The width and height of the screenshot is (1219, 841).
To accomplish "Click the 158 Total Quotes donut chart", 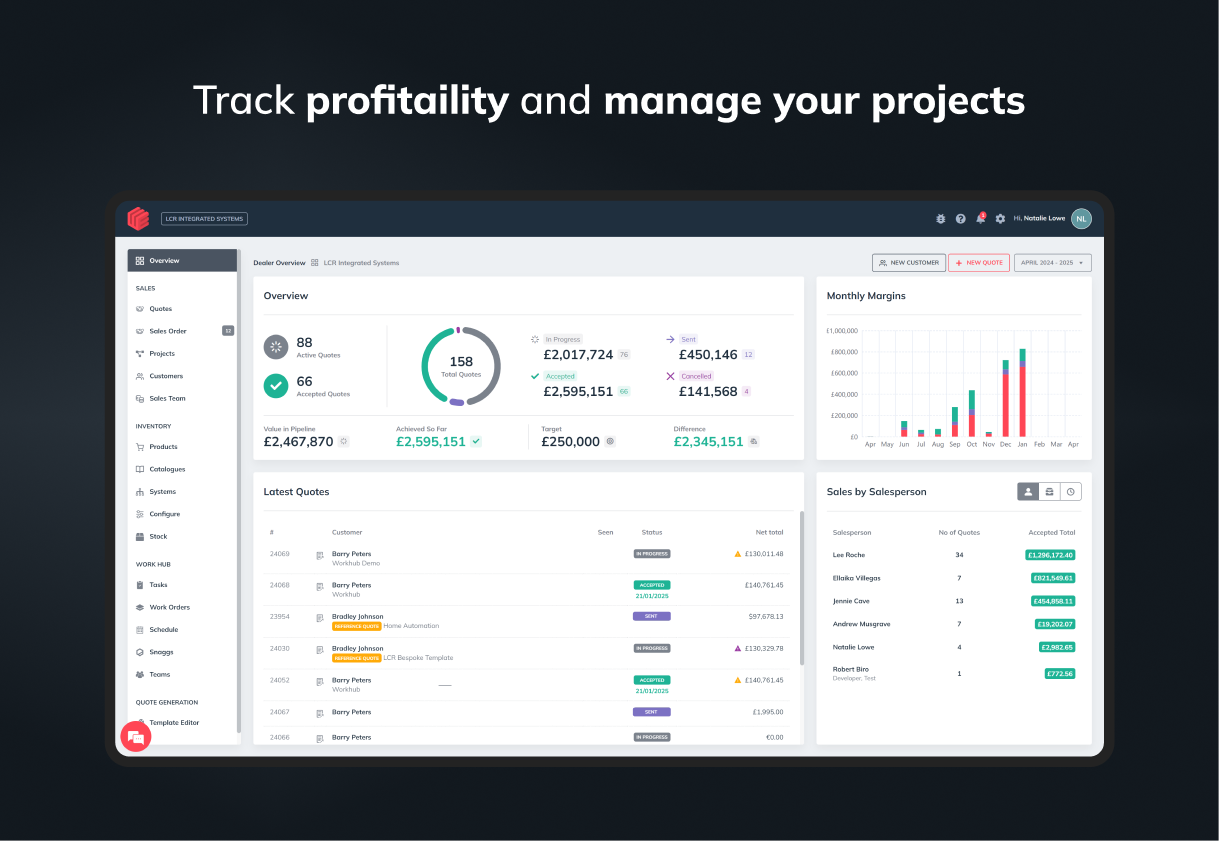I will (461, 366).
